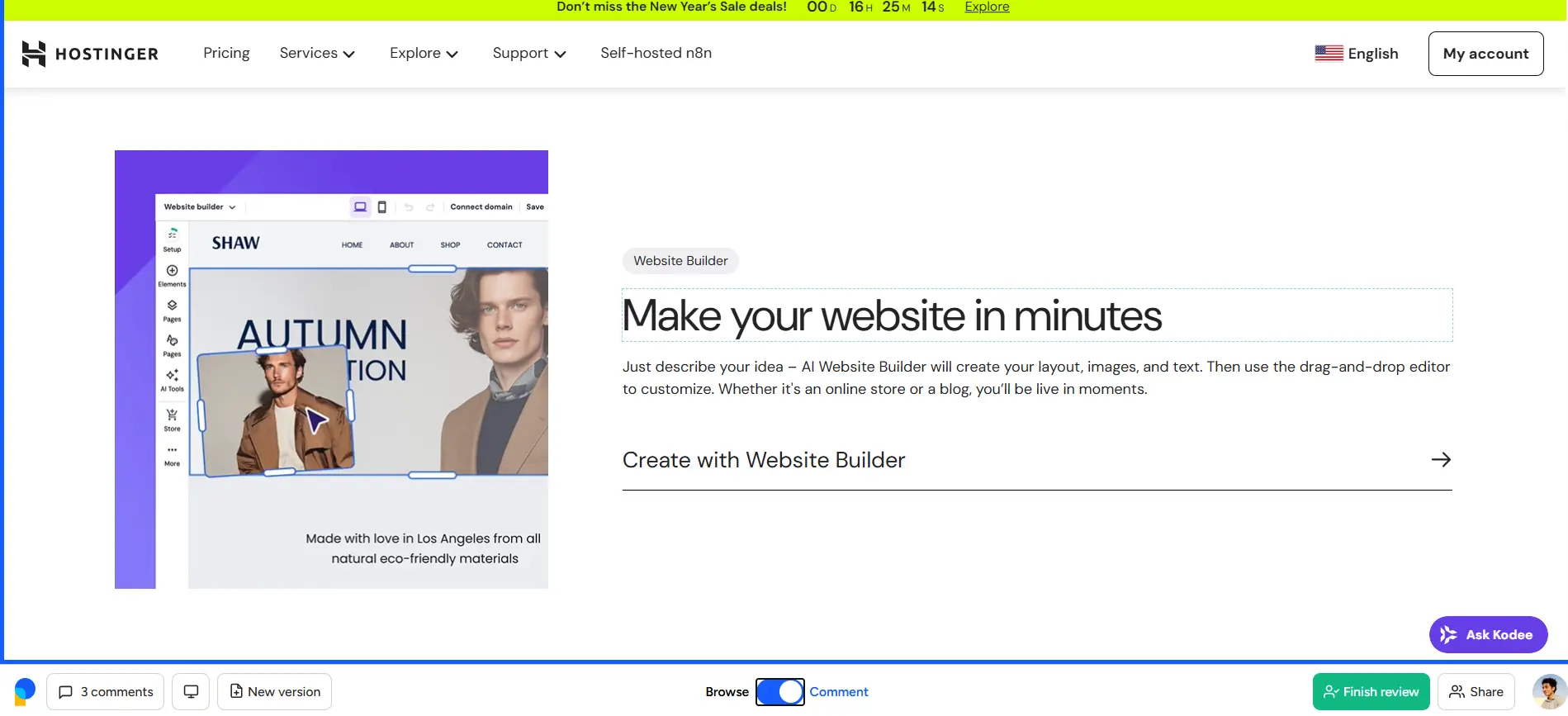Share the review project
Viewport: 1568px width, 716px height.
tap(1476, 692)
